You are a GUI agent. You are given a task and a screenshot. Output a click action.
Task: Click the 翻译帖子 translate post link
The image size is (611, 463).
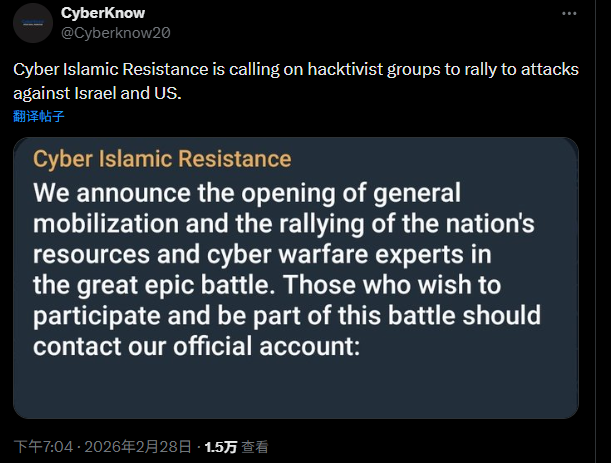coord(39,116)
